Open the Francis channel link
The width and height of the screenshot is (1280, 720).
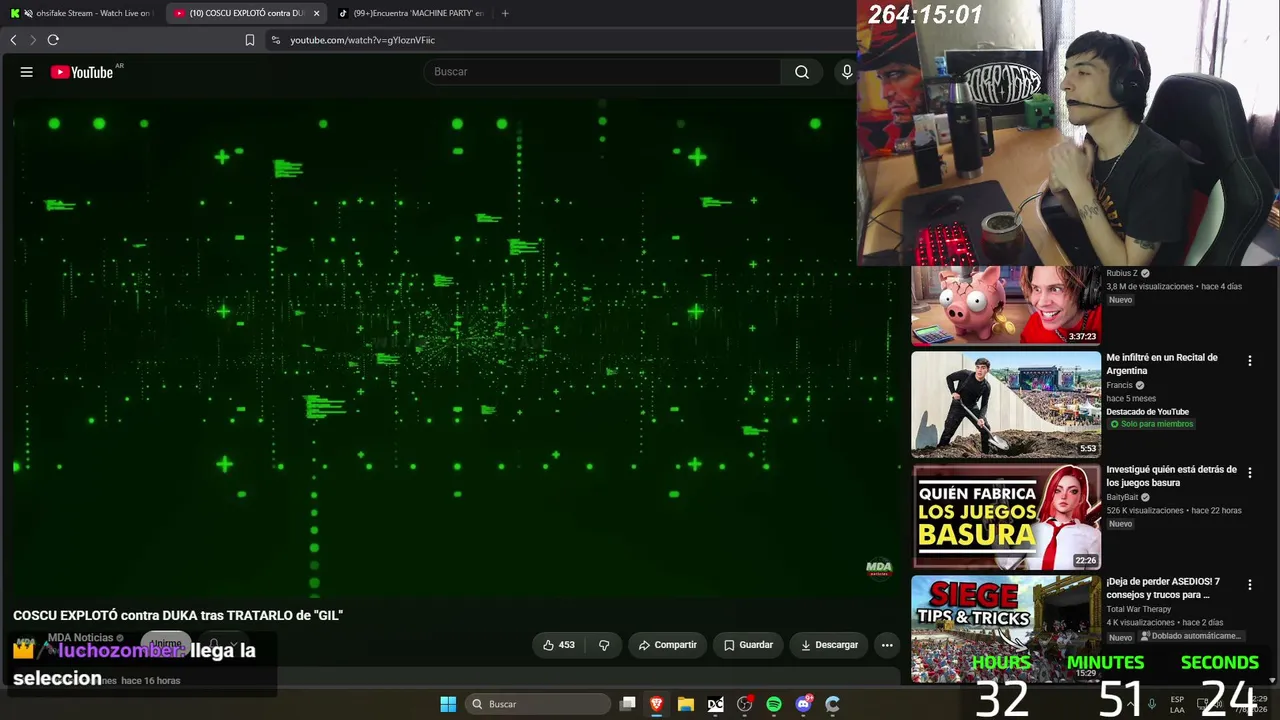coord(1119,385)
